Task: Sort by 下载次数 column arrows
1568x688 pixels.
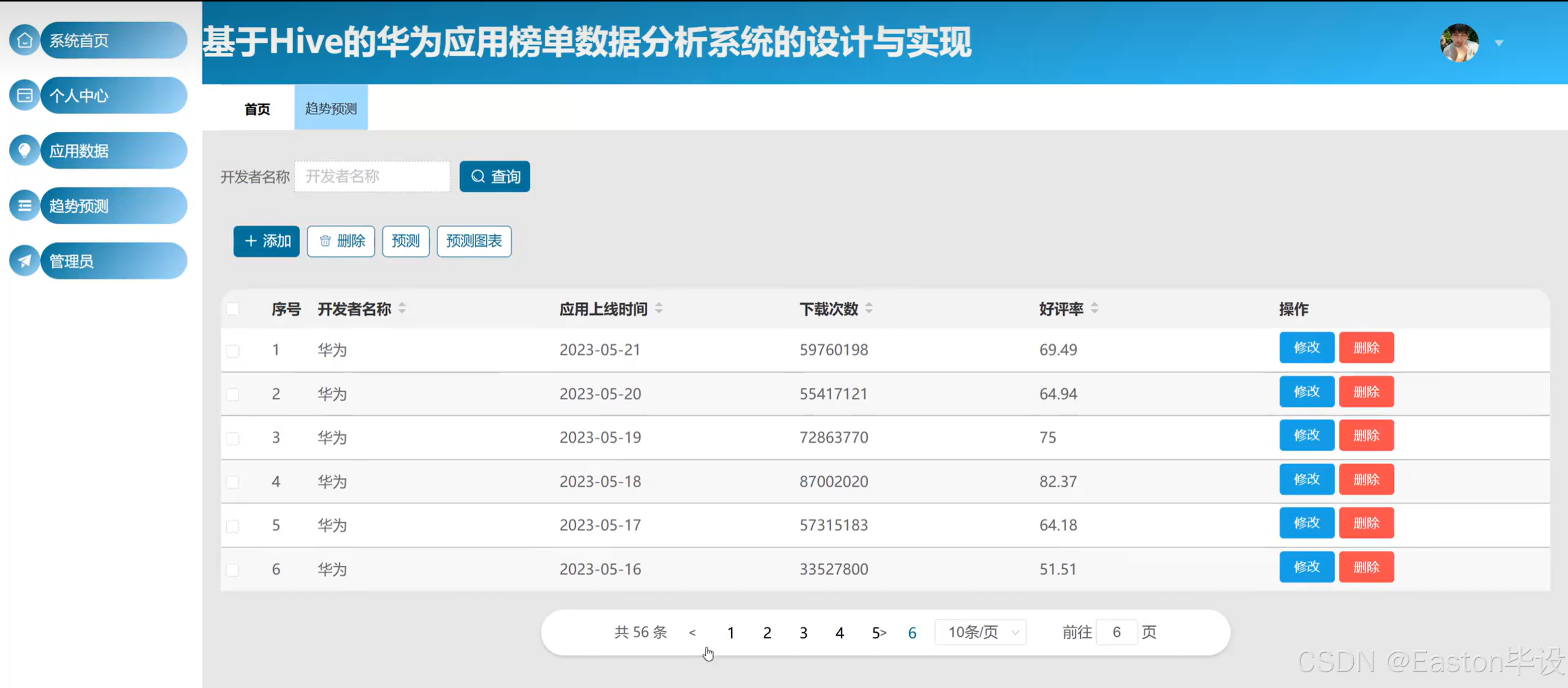Action: coord(869,309)
